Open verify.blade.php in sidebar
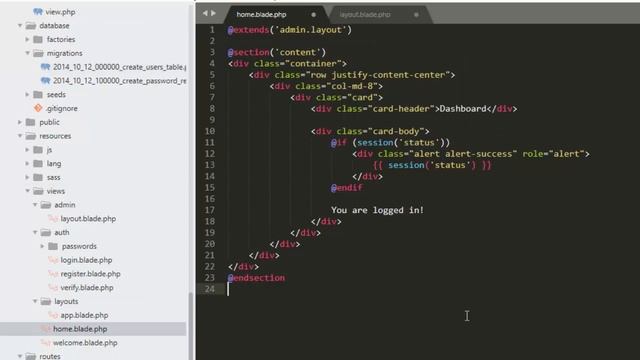The image size is (640, 360). pyautogui.click(x=87, y=288)
